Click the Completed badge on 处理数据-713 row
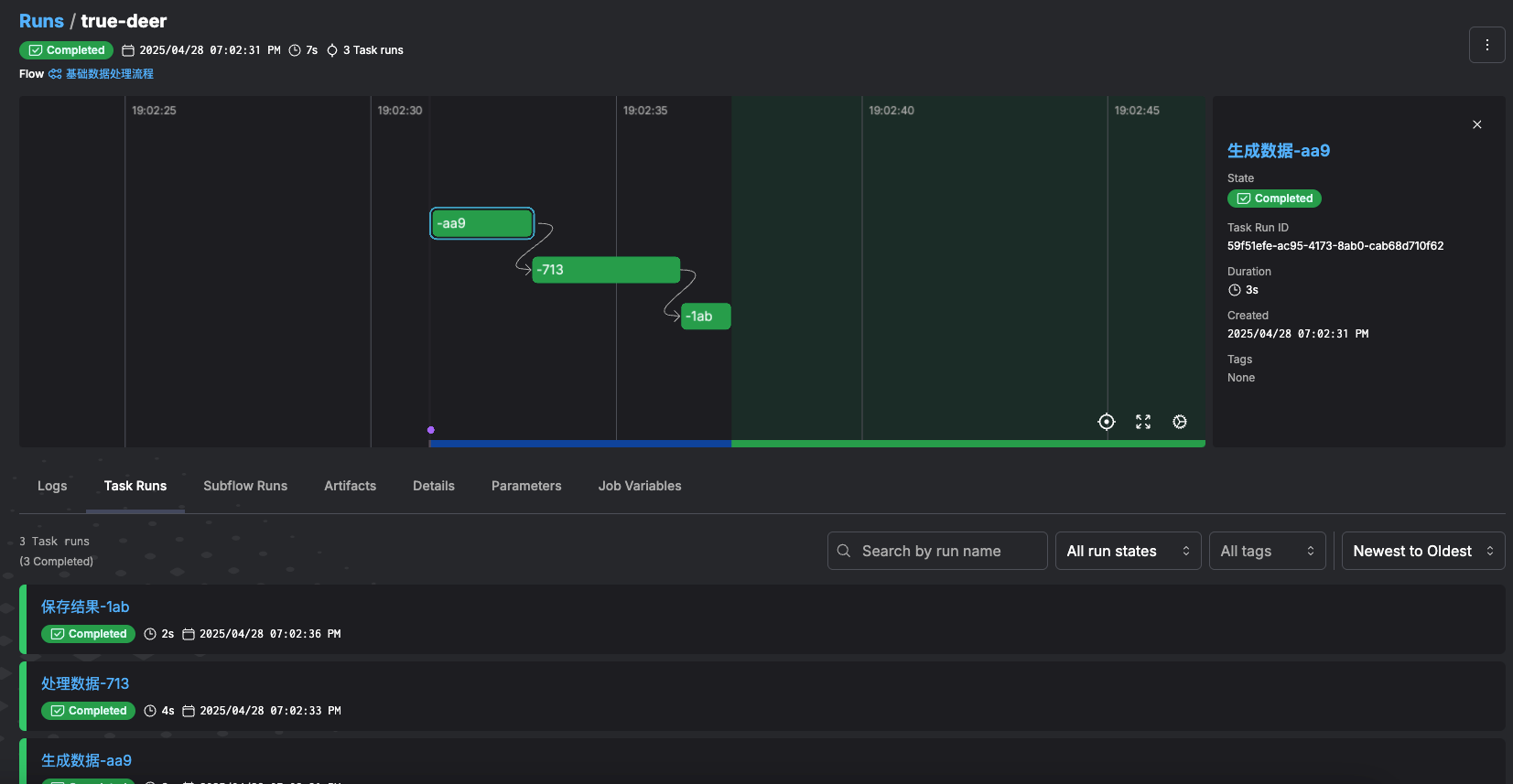The height and width of the screenshot is (784, 1513). 88,711
